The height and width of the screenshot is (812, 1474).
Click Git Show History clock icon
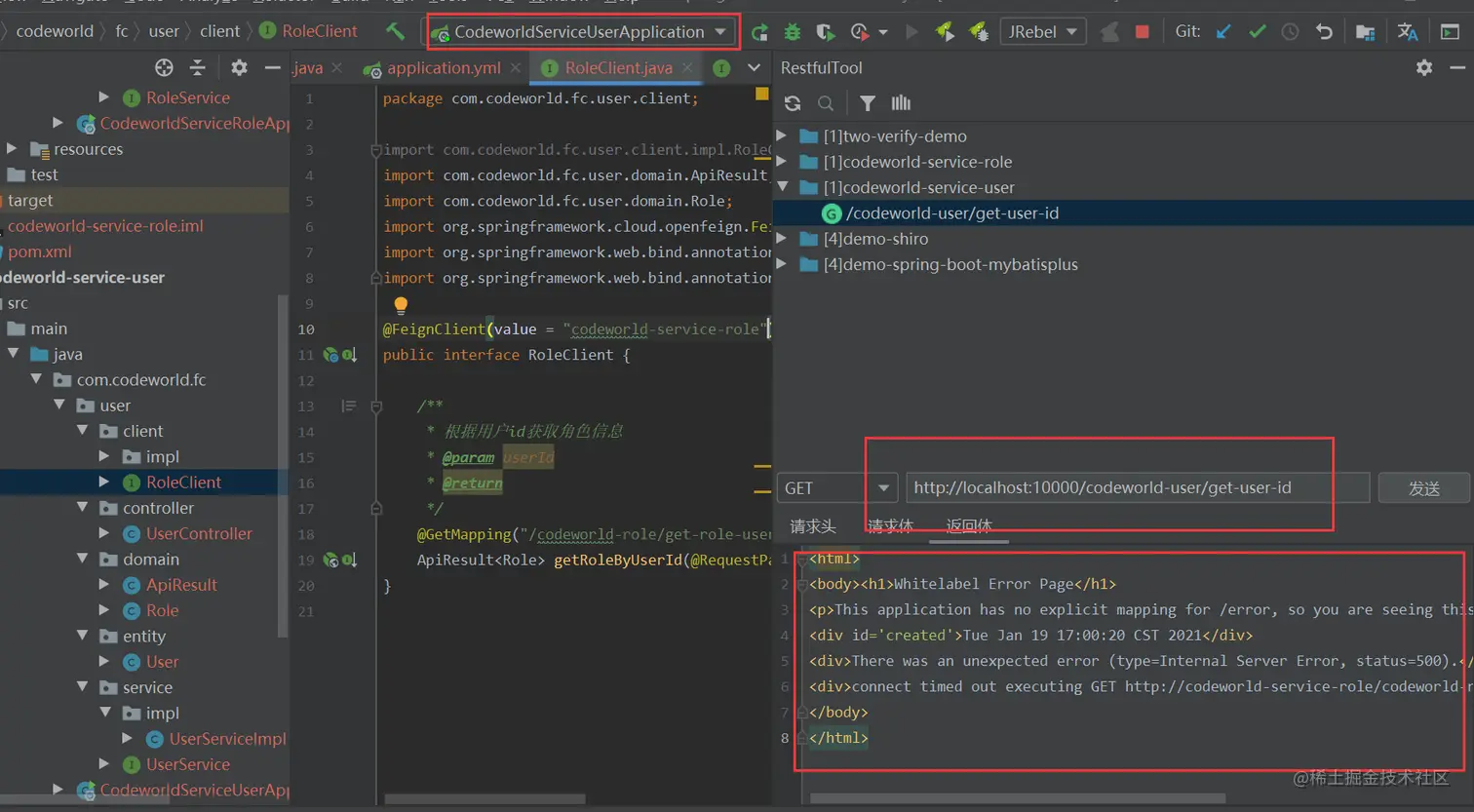(x=1290, y=32)
